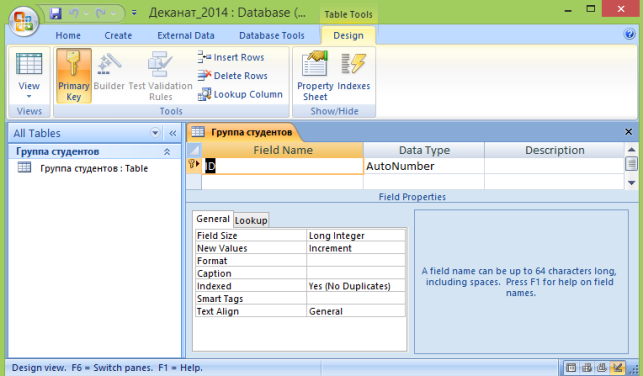Open the Office Button menu

(24, 21)
